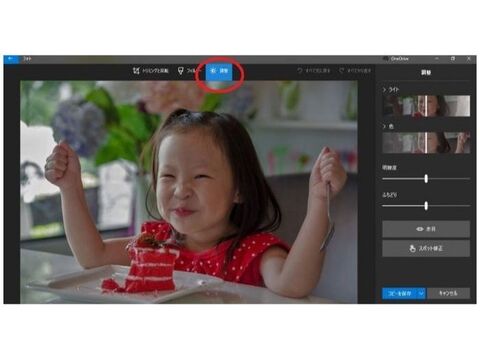Activate the Spot fix (スポット修正) button
This screenshot has height=360, width=480.
coord(426,248)
